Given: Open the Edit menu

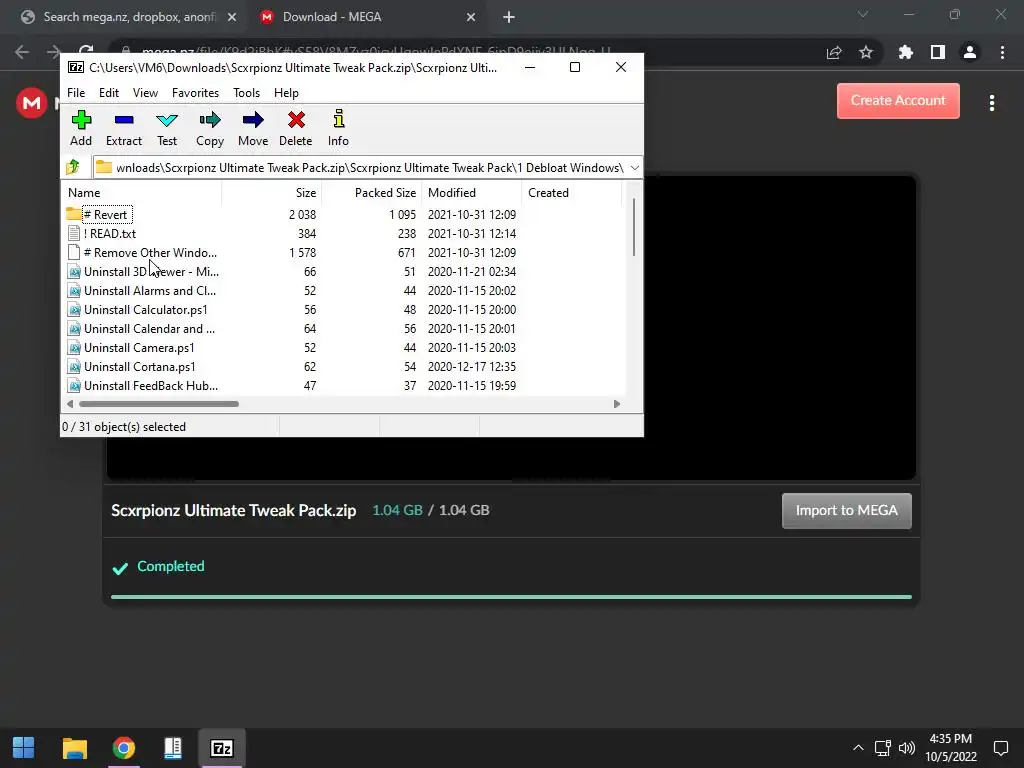Looking at the screenshot, I should click(108, 93).
